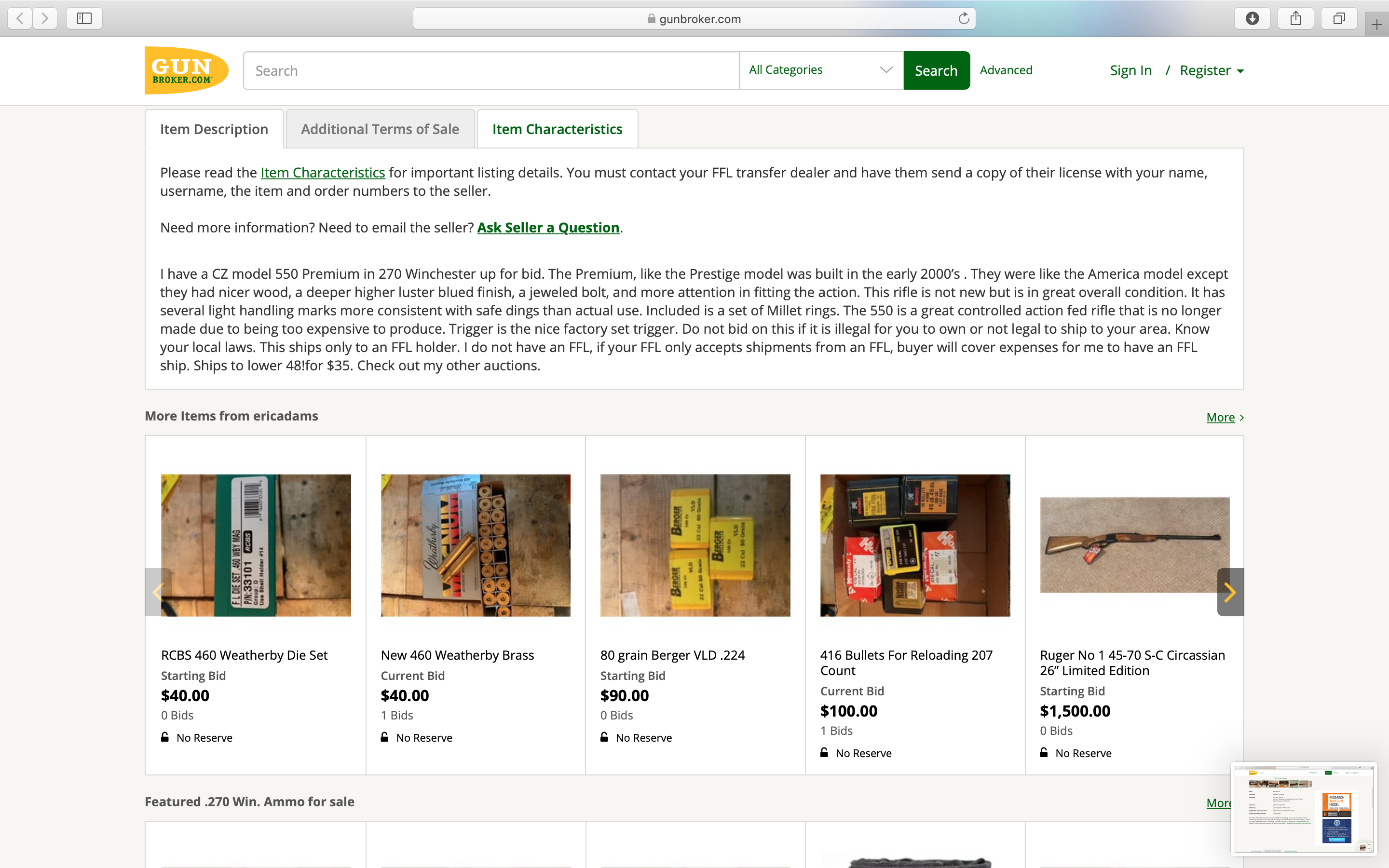Viewport: 1389px width, 868px height.
Task: Open the Safari share button
Action: (x=1296, y=18)
